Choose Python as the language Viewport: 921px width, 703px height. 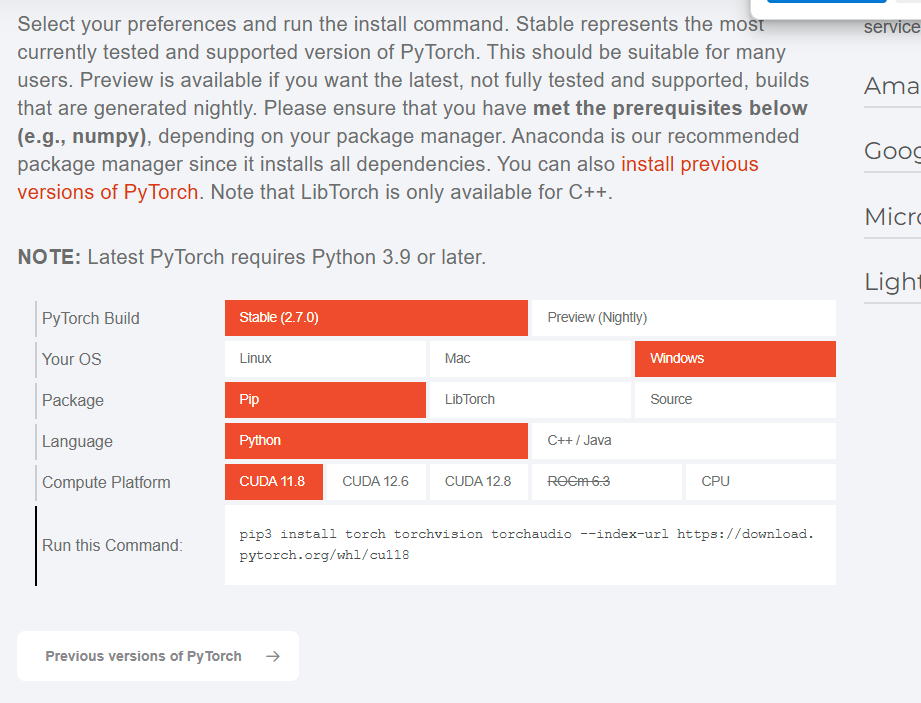[376, 441]
